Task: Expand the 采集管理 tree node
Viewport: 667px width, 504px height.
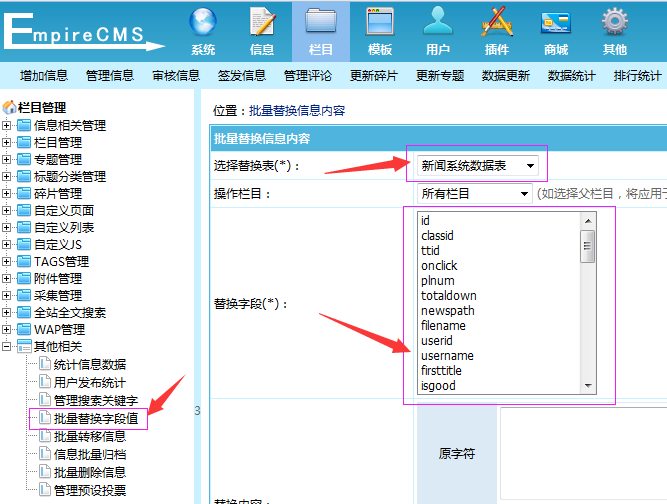Action: coord(6,296)
